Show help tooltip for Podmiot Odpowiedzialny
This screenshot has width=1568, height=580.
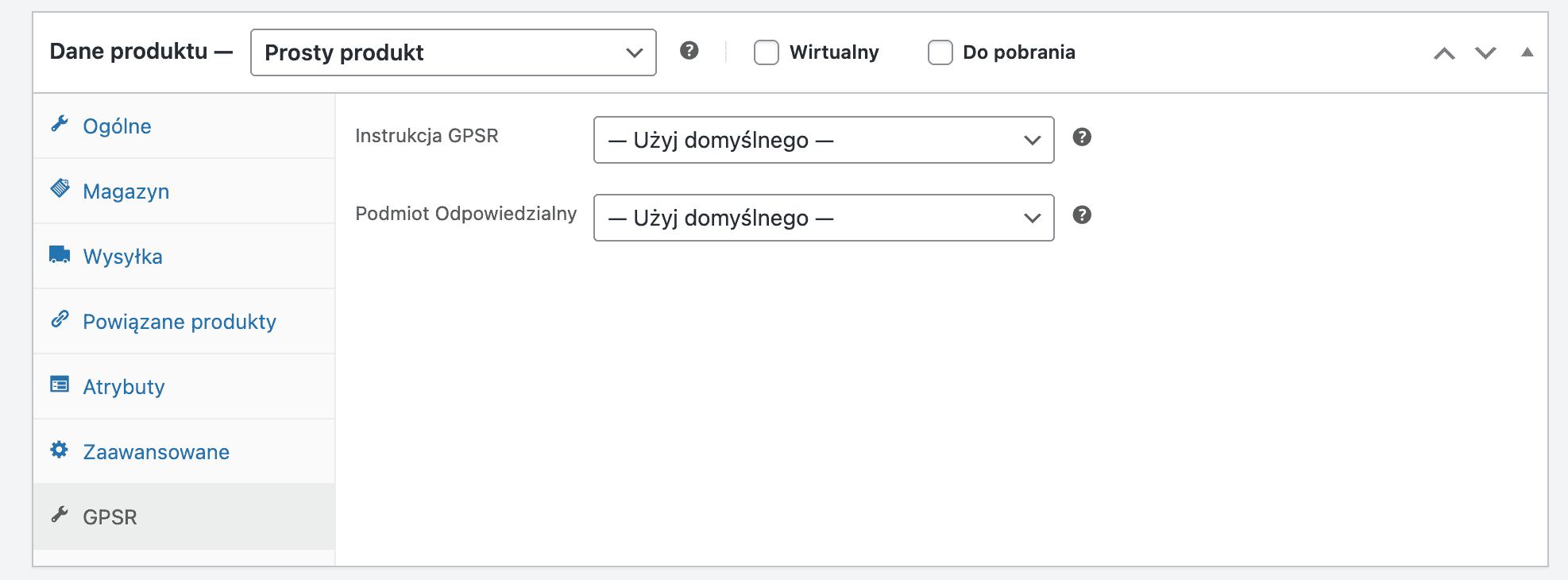coord(1081,215)
